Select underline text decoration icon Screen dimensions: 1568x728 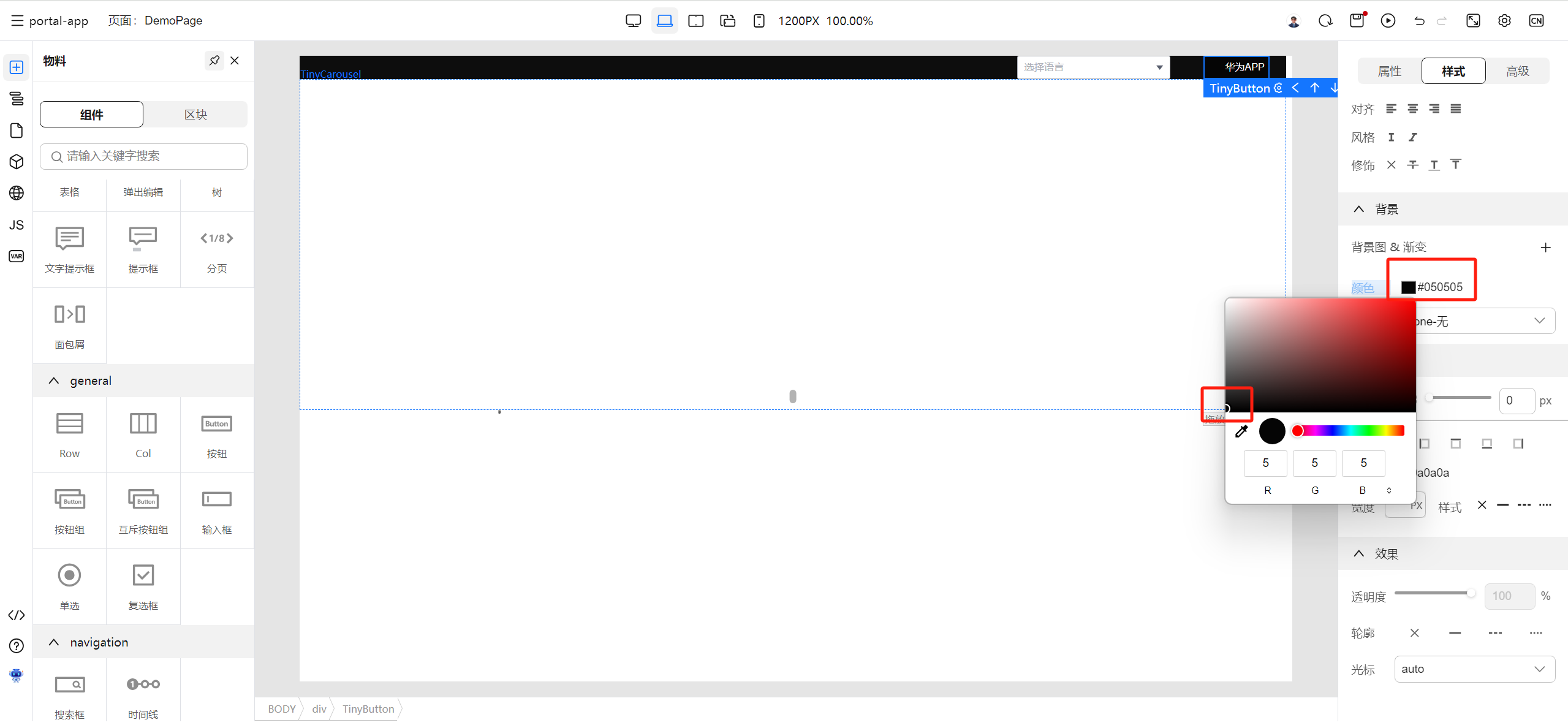pyautogui.click(x=1434, y=165)
